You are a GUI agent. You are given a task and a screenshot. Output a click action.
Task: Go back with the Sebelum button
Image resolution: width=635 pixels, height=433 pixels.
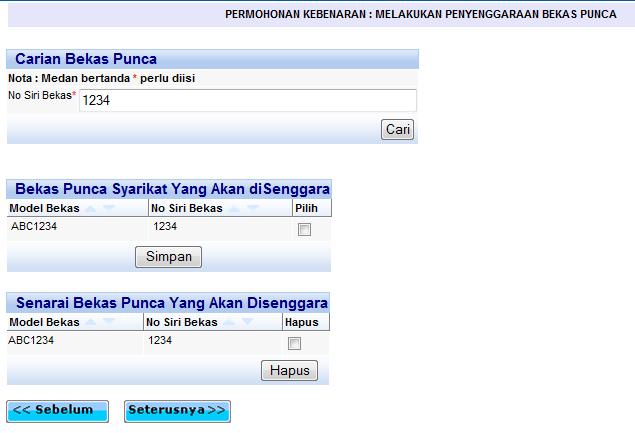[x=58, y=410]
